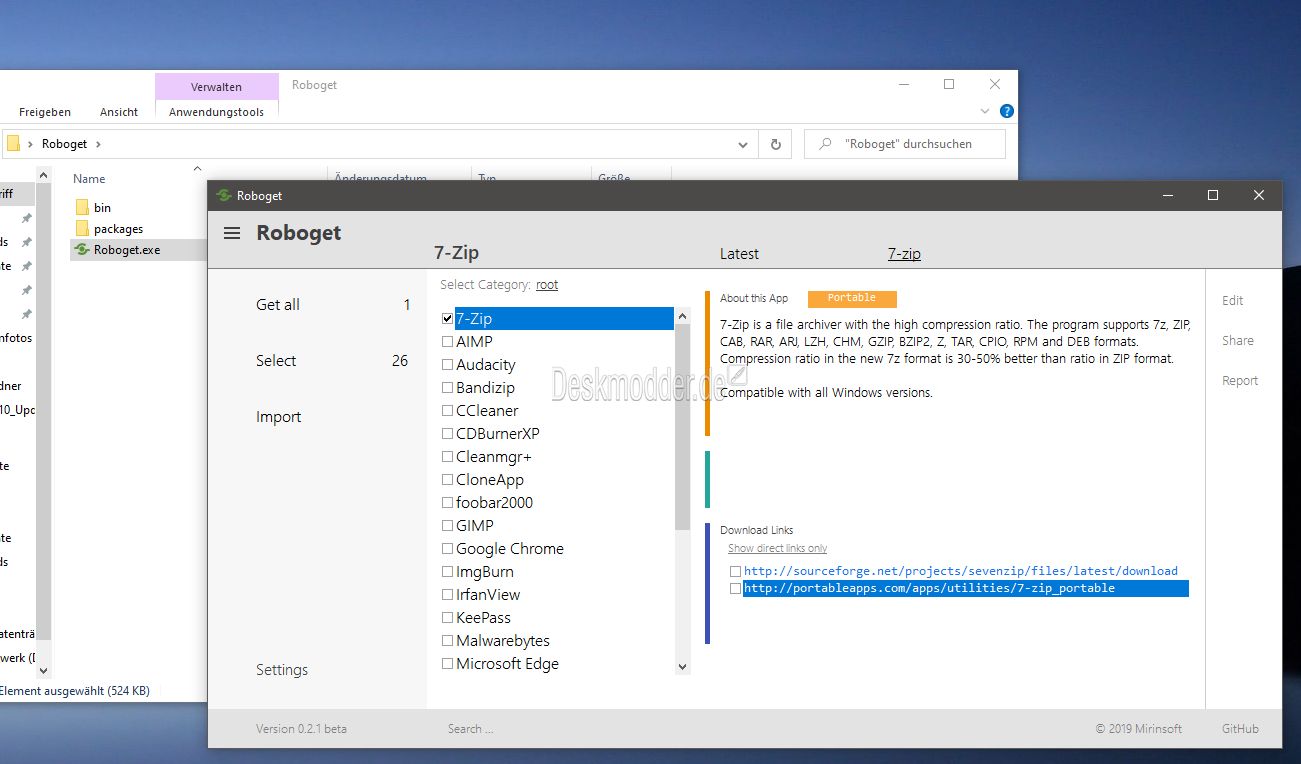Check the AIMP checkbox
1301x764 pixels.
tap(447, 342)
